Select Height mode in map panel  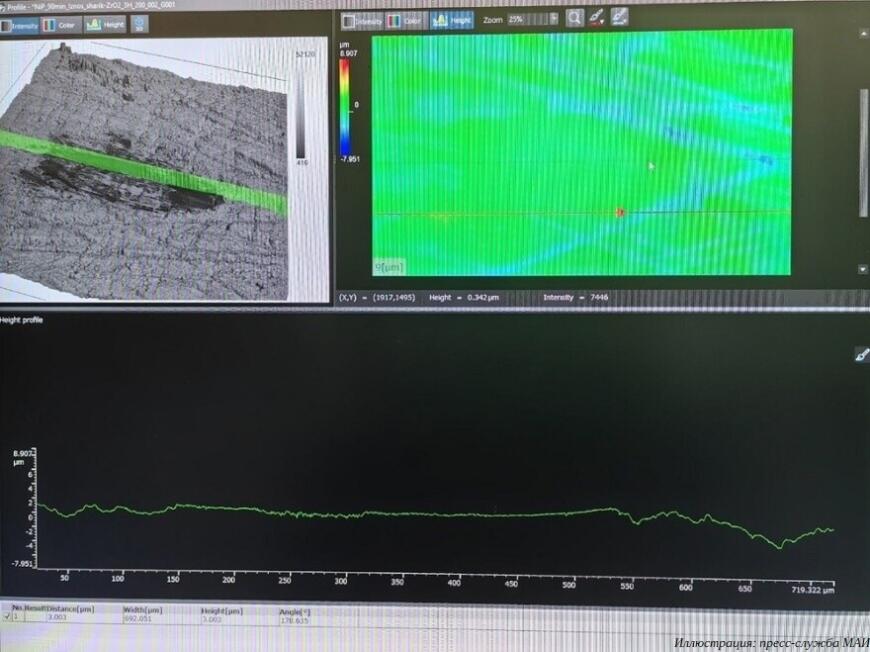coord(452,20)
